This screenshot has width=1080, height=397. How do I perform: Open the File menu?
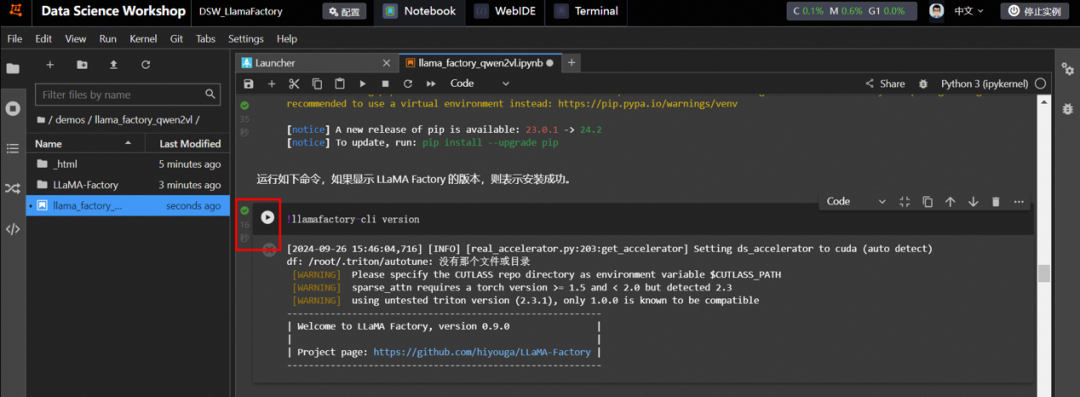(14, 39)
